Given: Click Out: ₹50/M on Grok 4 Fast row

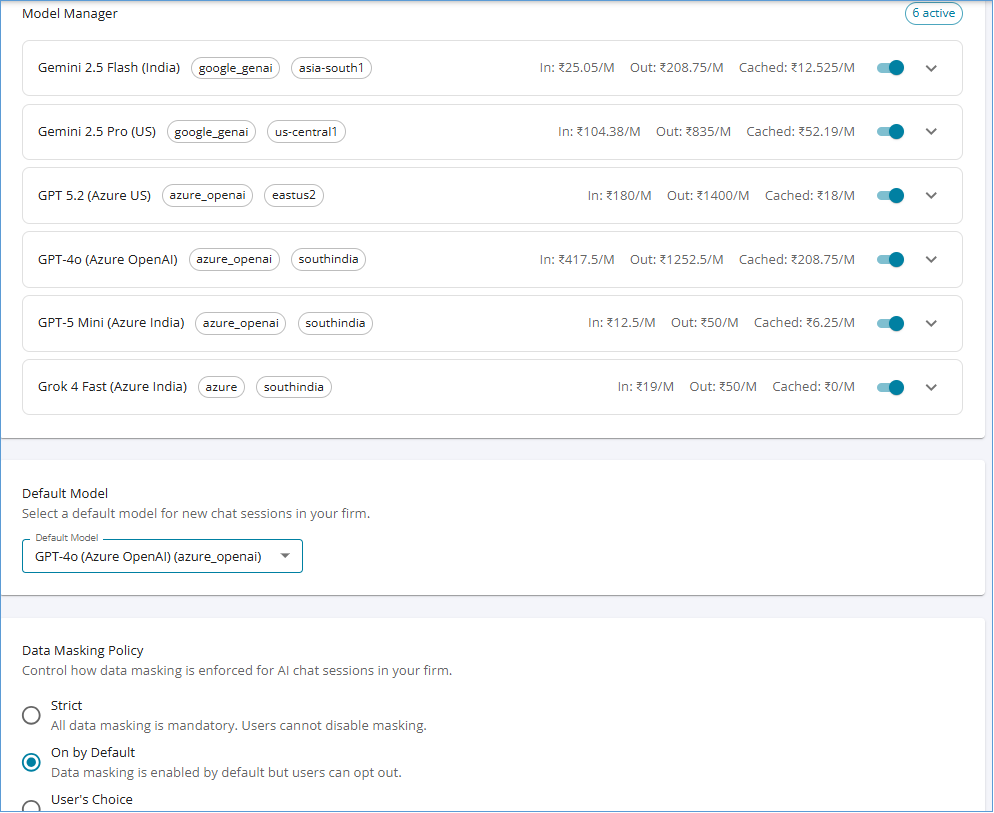Looking at the screenshot, I should coord(723,386).
